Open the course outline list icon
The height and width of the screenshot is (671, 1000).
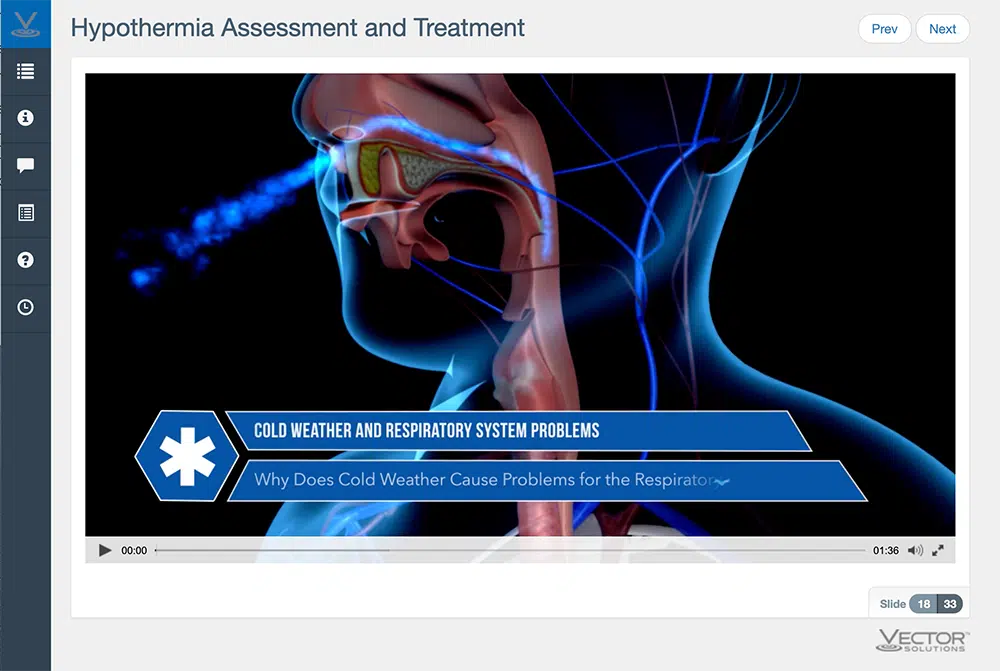coord(25,71)
